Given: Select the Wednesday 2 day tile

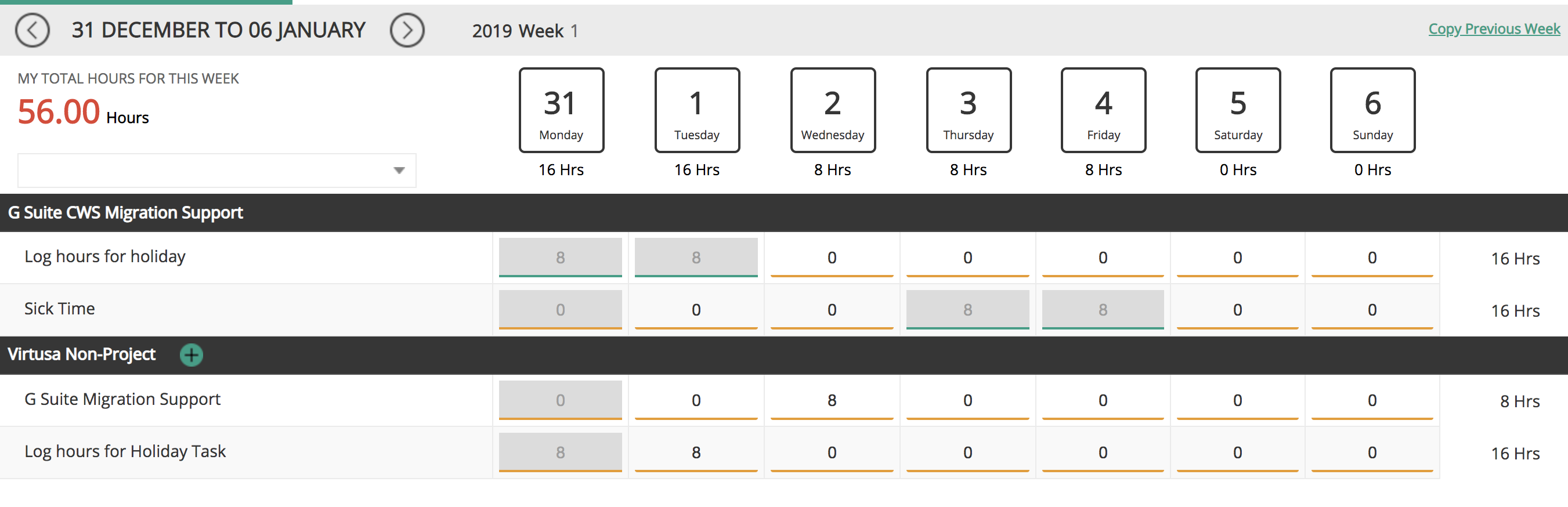Looking at the screenshot, I should (832, 110).
